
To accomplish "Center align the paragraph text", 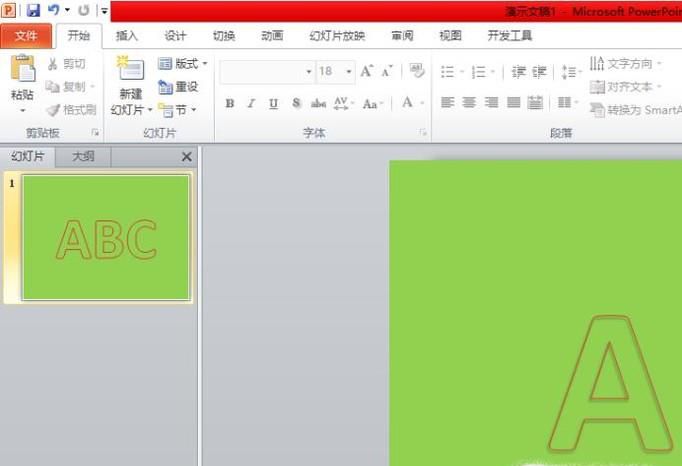I will click(469, 102).
